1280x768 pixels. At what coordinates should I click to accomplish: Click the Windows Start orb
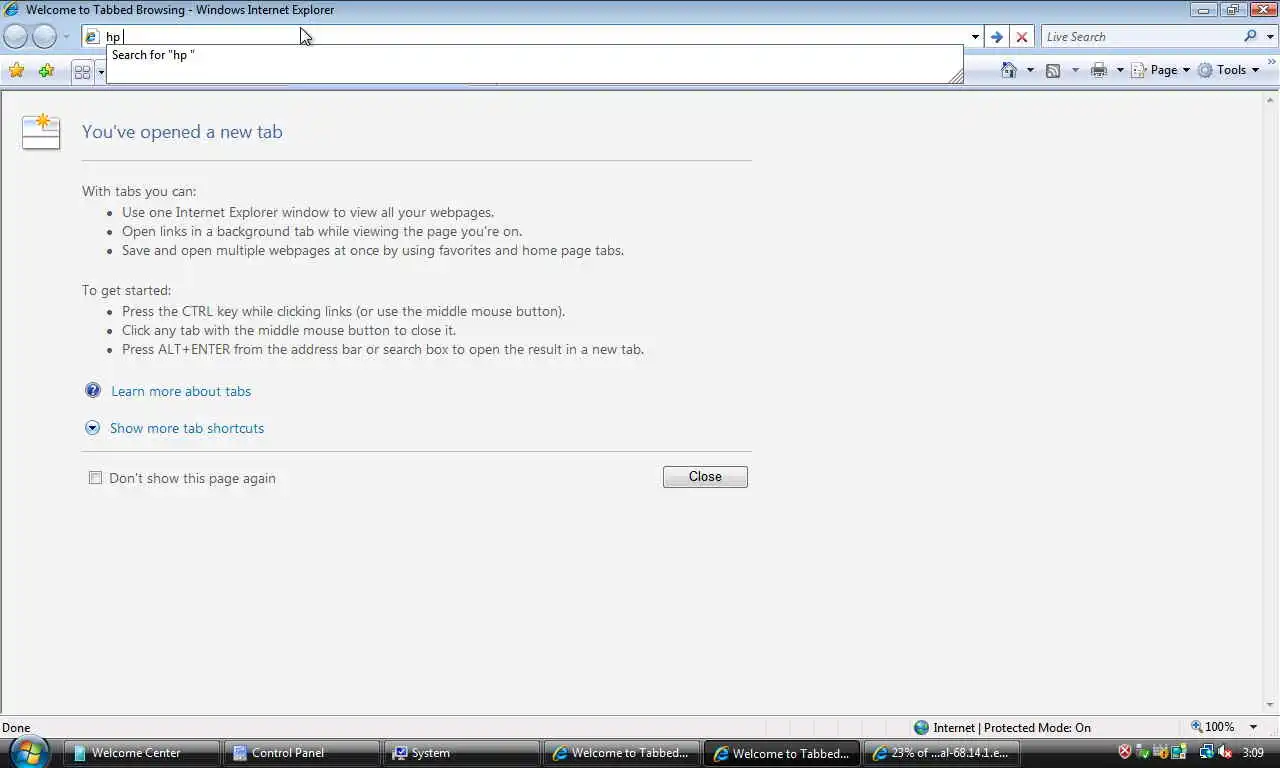click(29, 751)
